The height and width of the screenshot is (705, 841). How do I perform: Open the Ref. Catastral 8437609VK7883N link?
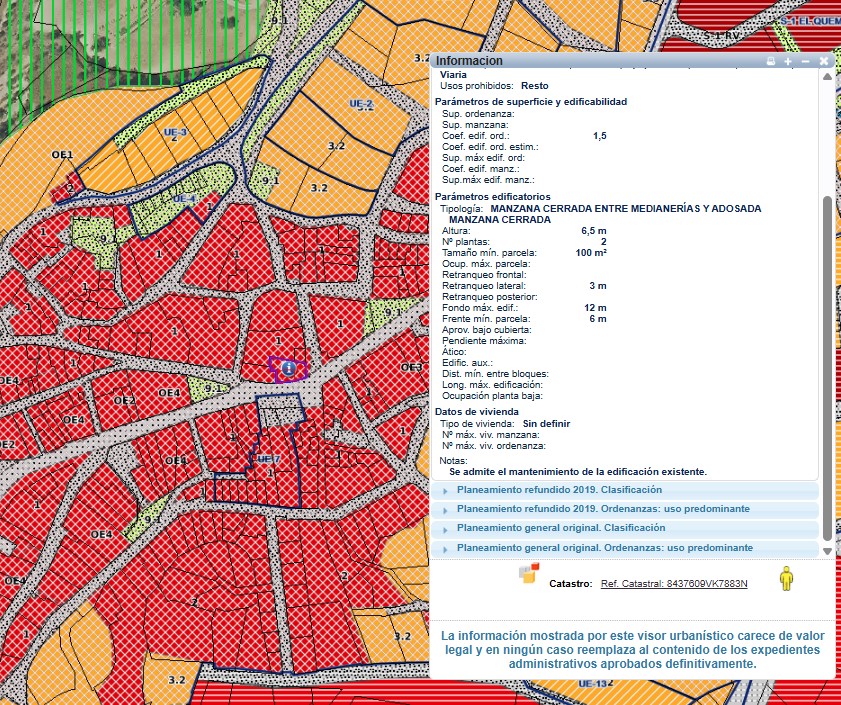pyautogui.click(x=674, y=584)
